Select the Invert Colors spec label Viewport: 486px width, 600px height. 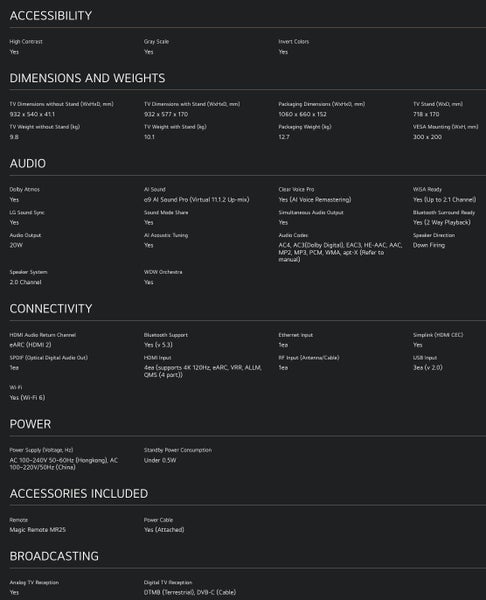[x=294, y=41]
